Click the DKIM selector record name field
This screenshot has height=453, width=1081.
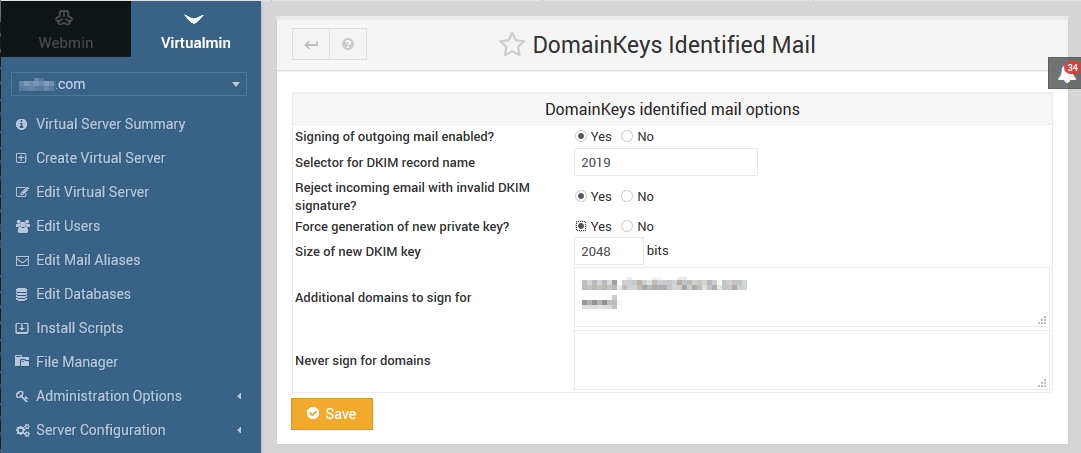coord(665,162)
